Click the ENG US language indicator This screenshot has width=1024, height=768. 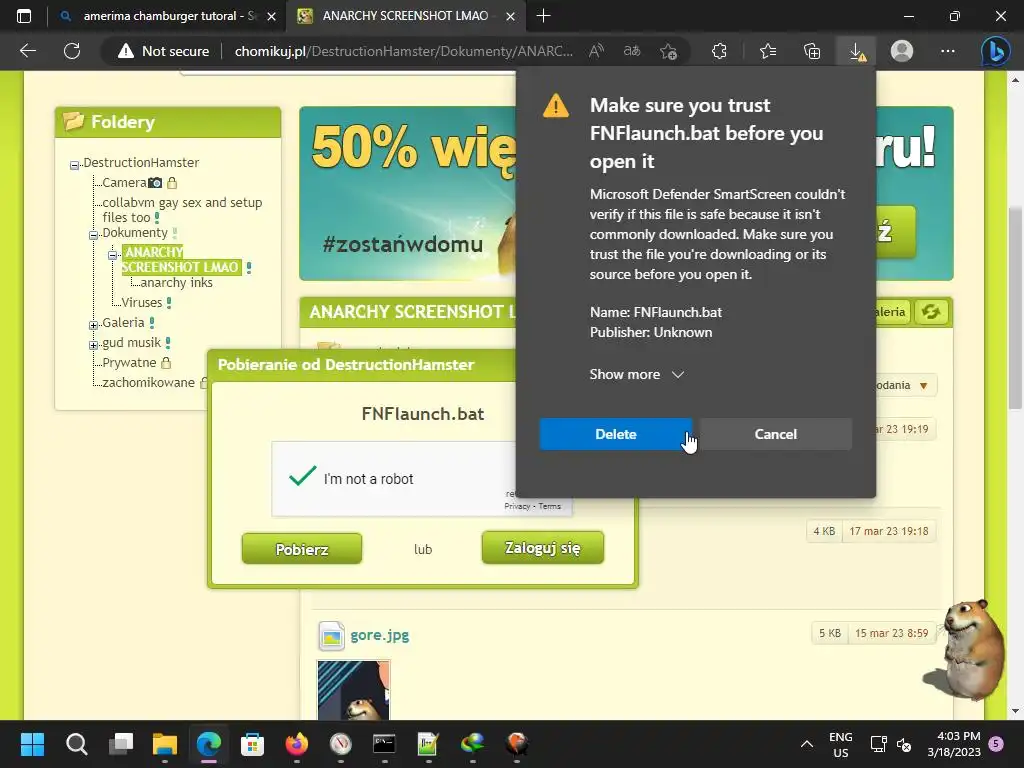coord(840,744)
